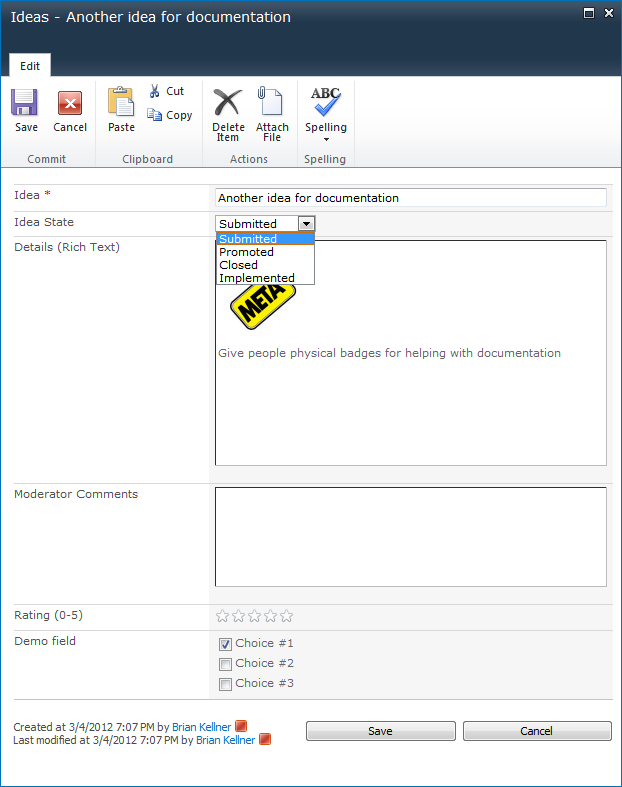Copy selection using the Copy icon
Screen dimensions: 622x787
(x=155, y=115)
